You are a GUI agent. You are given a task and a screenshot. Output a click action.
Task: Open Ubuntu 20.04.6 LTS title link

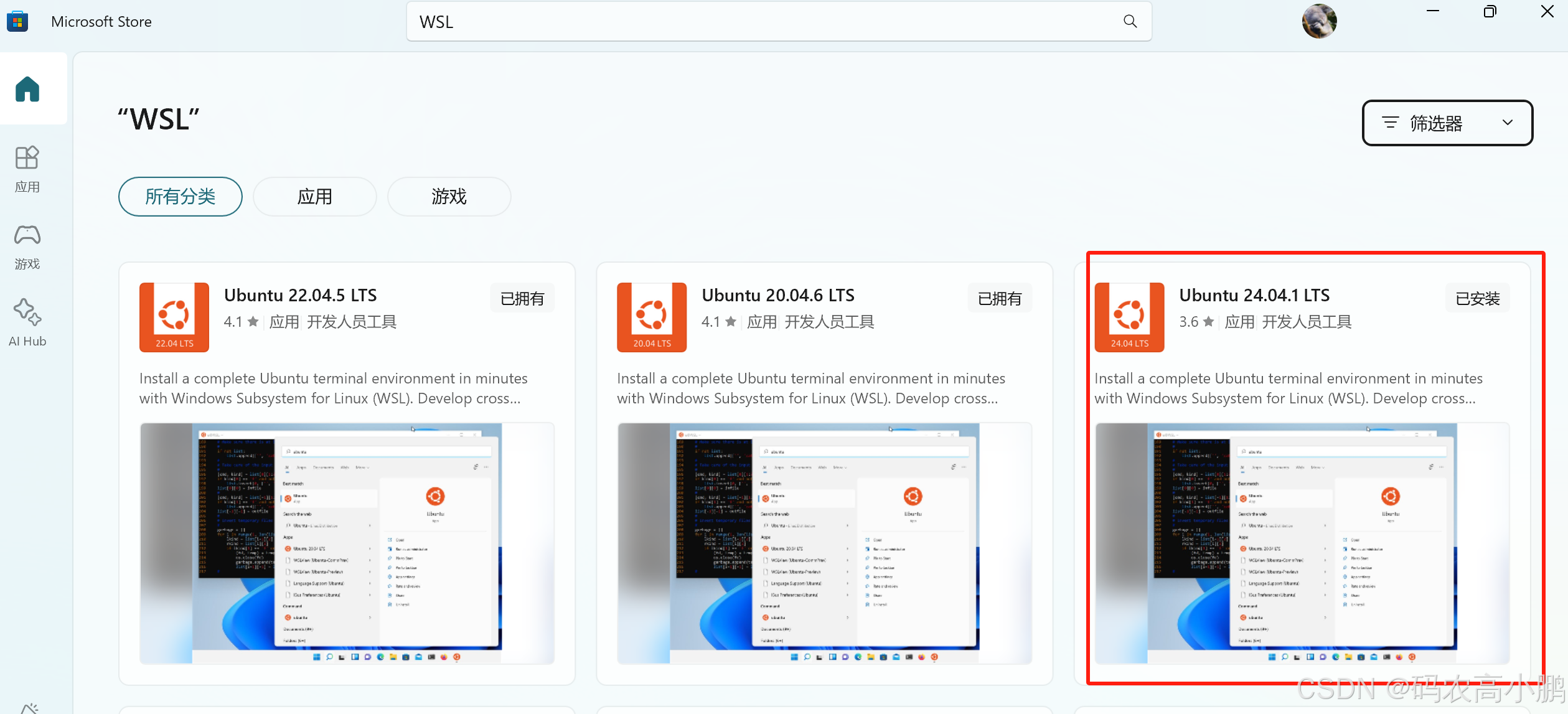pos(778,295)
